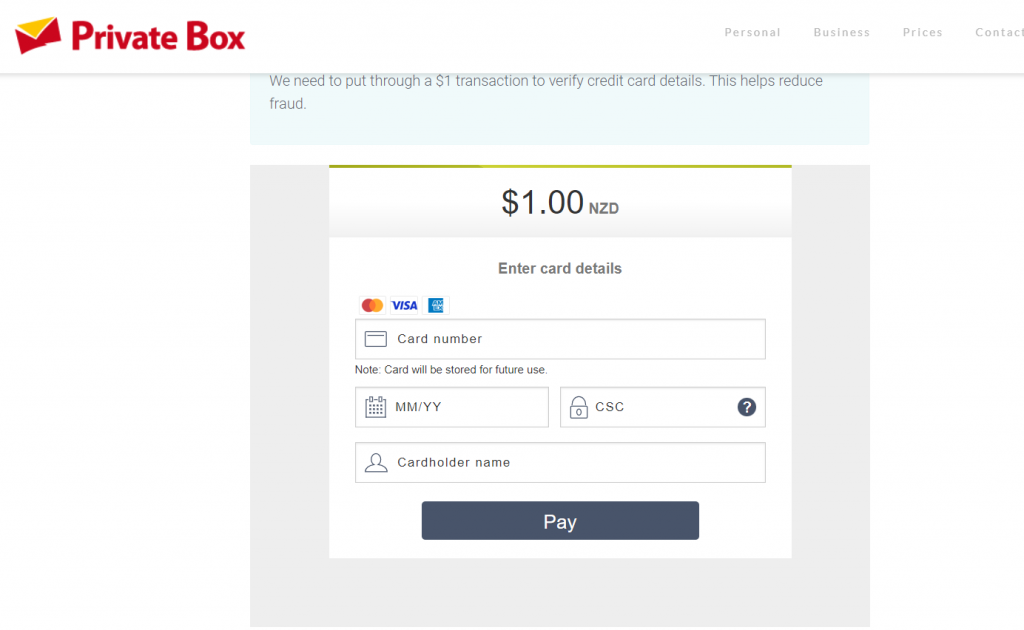Open the CSC help question mark
The image size is (1024, 630).
[x=746, y=407]
